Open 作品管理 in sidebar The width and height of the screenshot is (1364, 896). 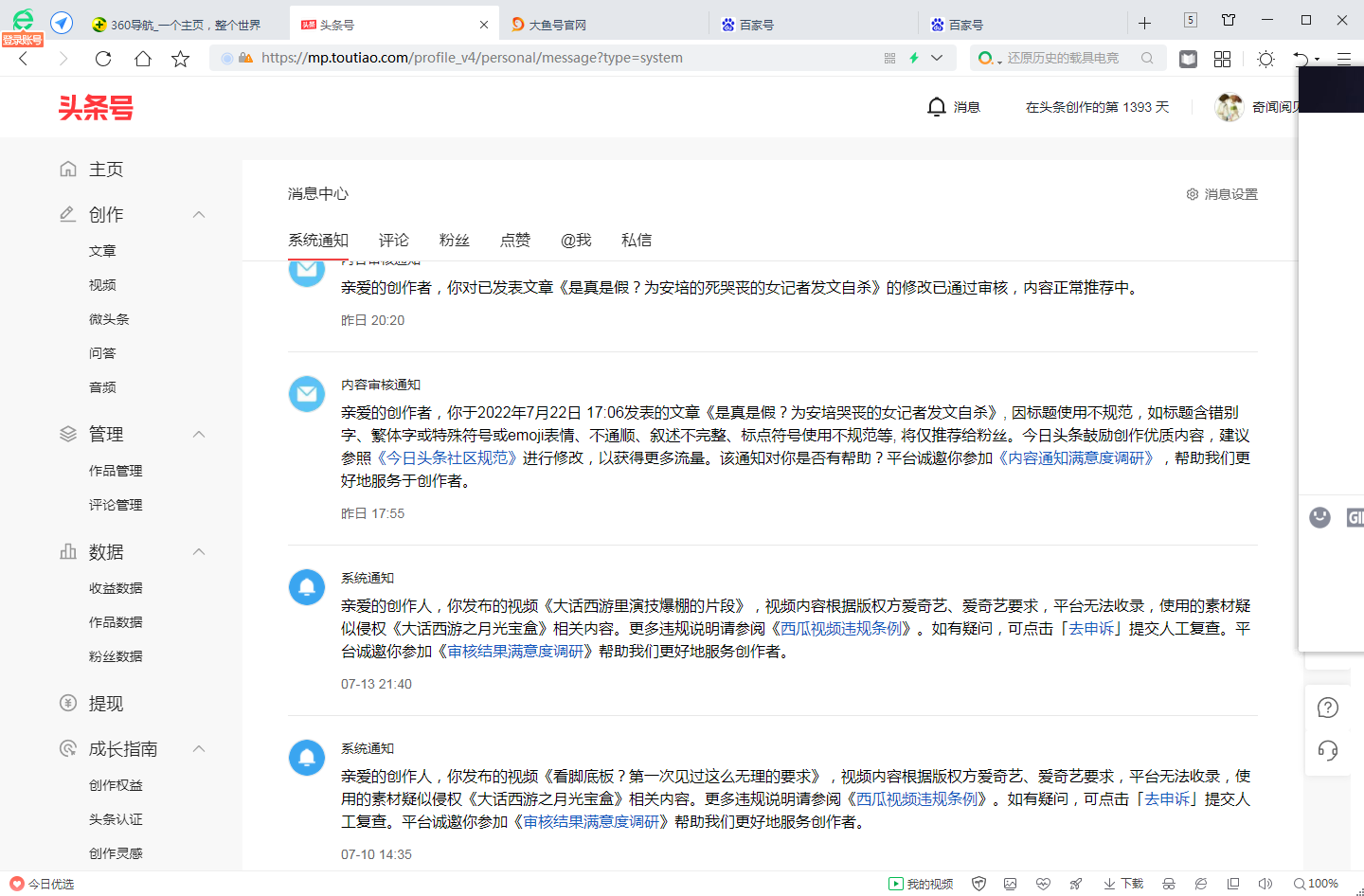pos(116,471)
